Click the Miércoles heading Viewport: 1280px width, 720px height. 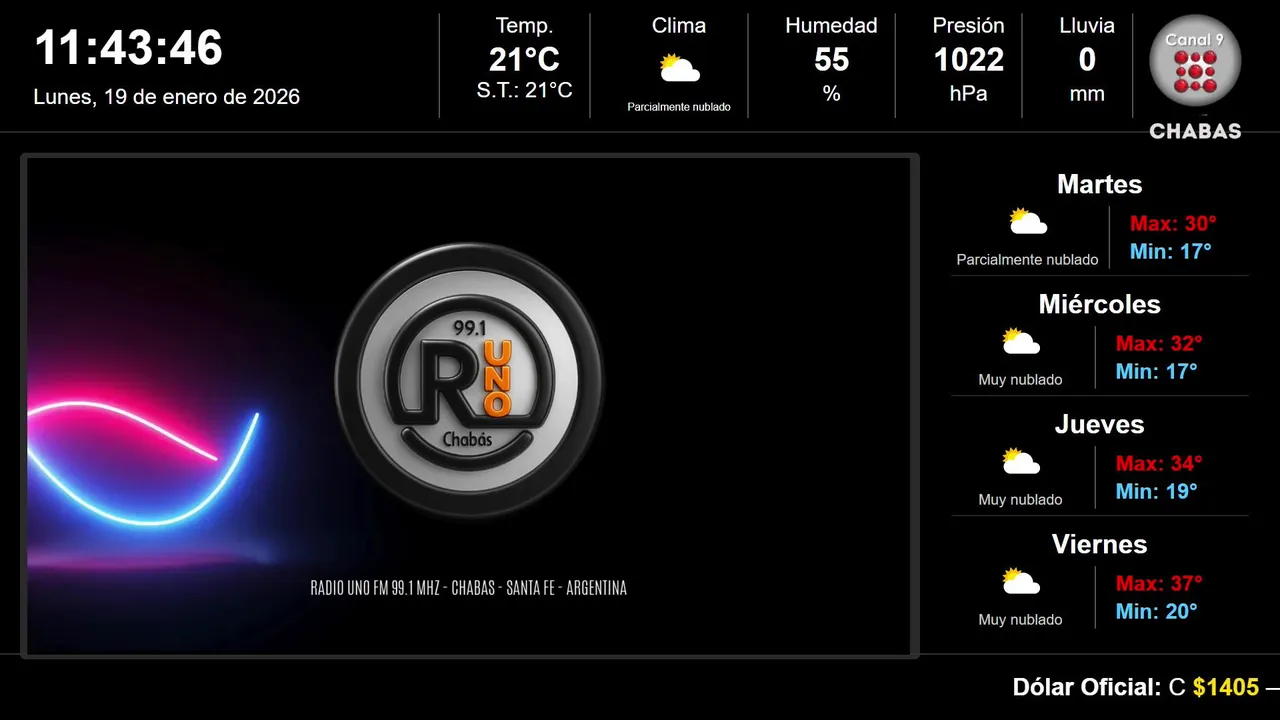coord(1099,304)
